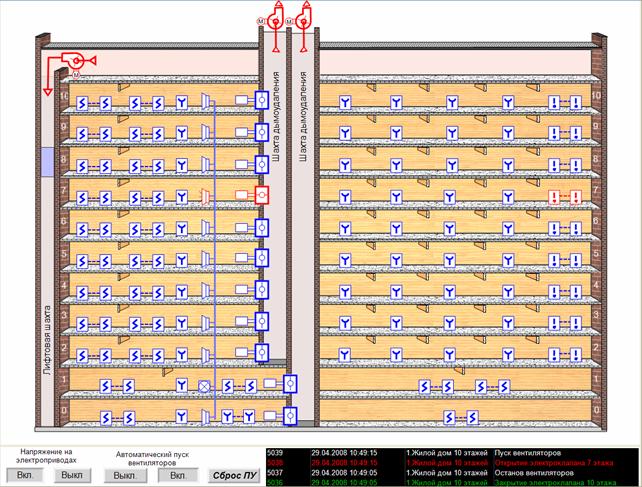Select the smoke valve on floor 0
This screenshot has width=642, height=487.
tap(290, 416)
